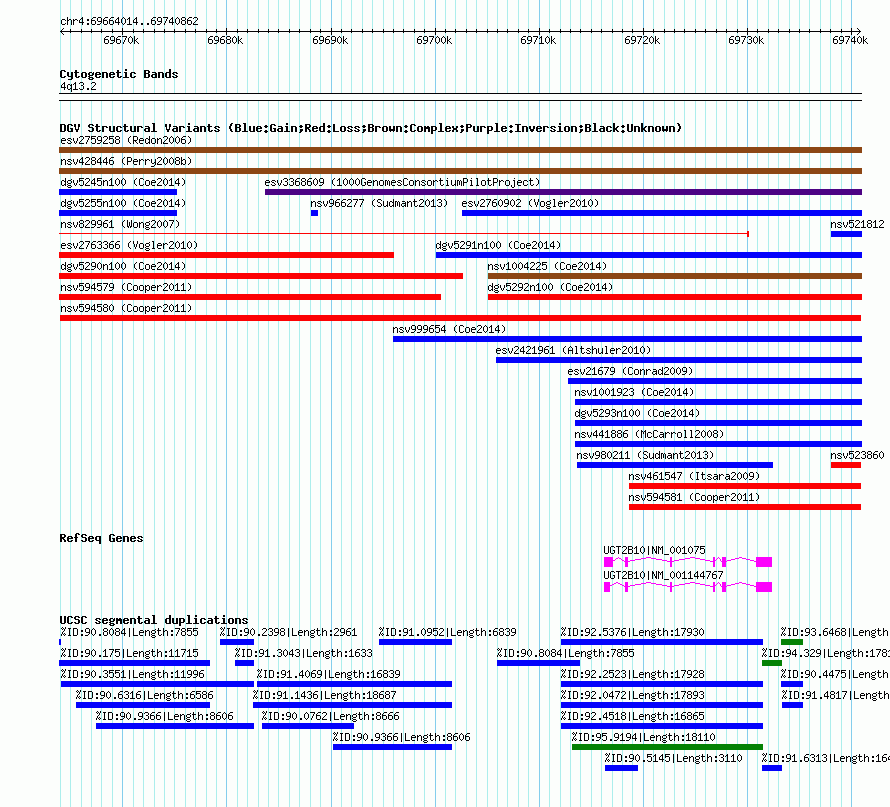Select the %ID:91.0952|Length:6839 duplication label
Viewport: 890px width, 807px height.
[448, 632]
